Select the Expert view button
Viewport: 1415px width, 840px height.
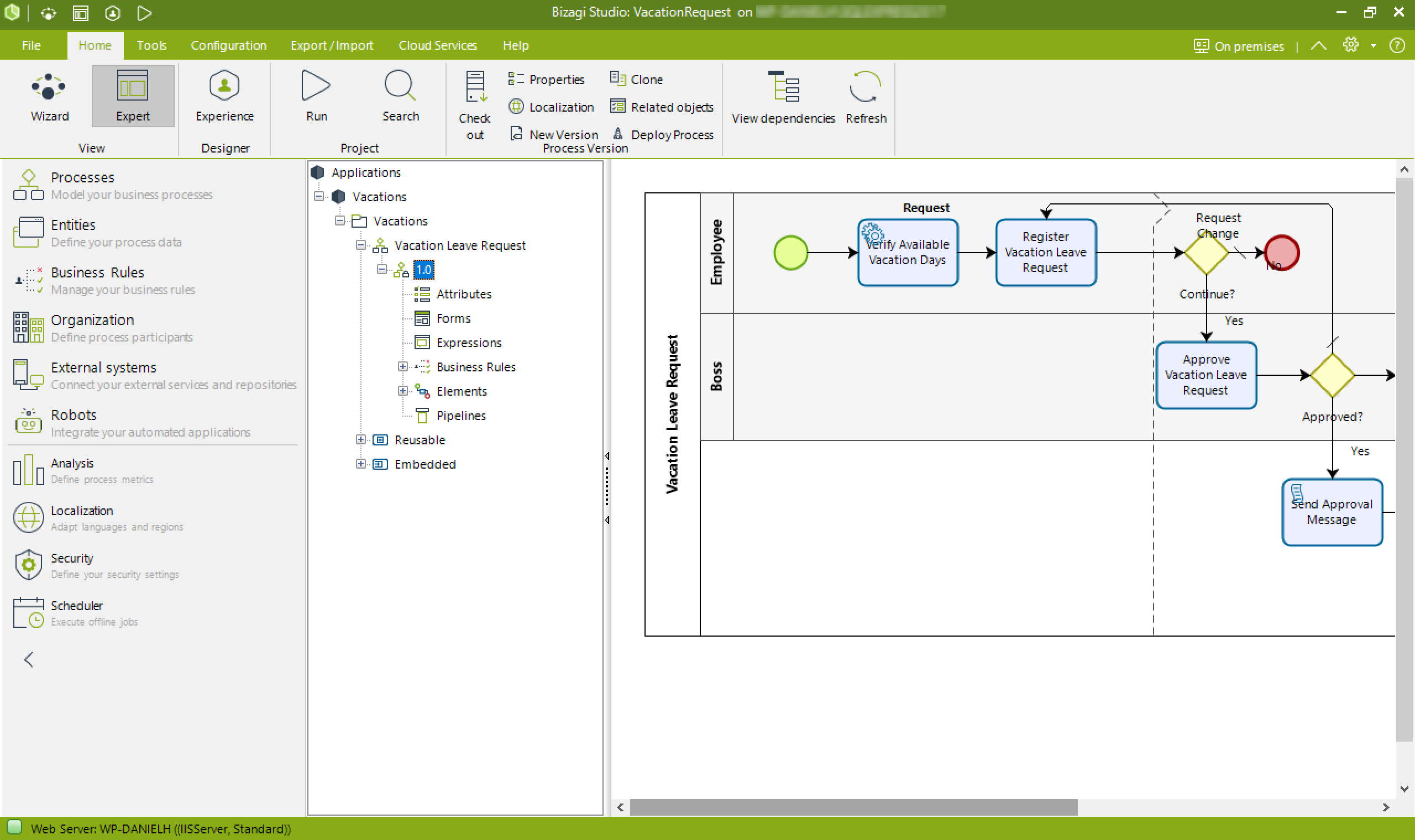[x=133, y=96]
